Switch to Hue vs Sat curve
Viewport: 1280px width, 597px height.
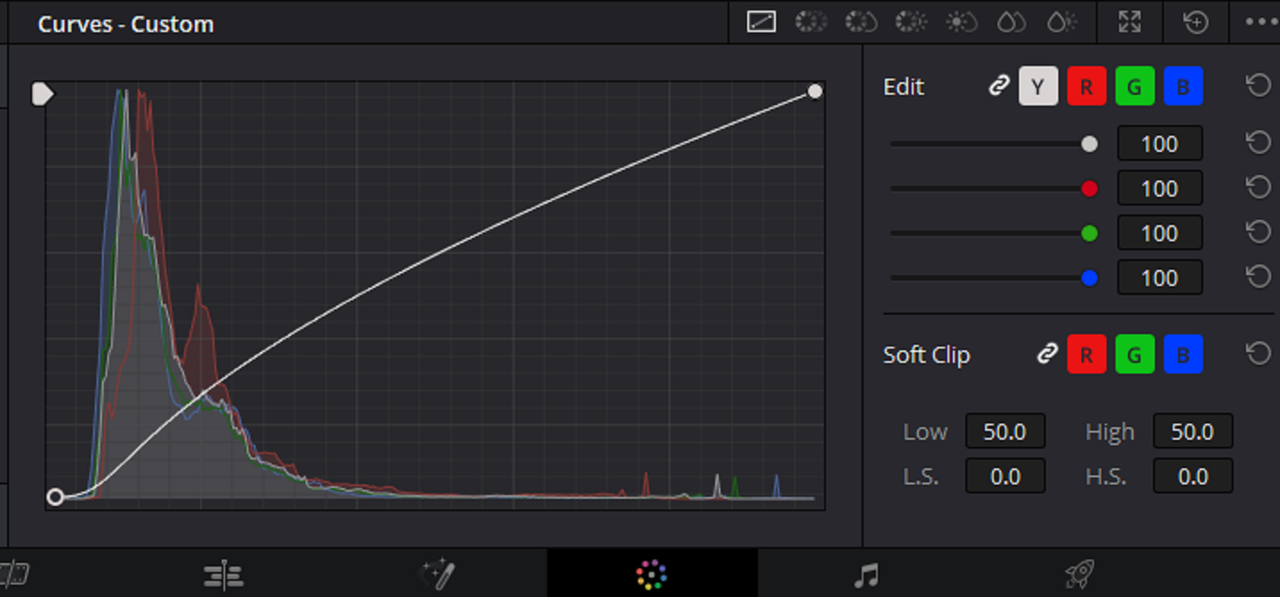[x=860, y=22]
